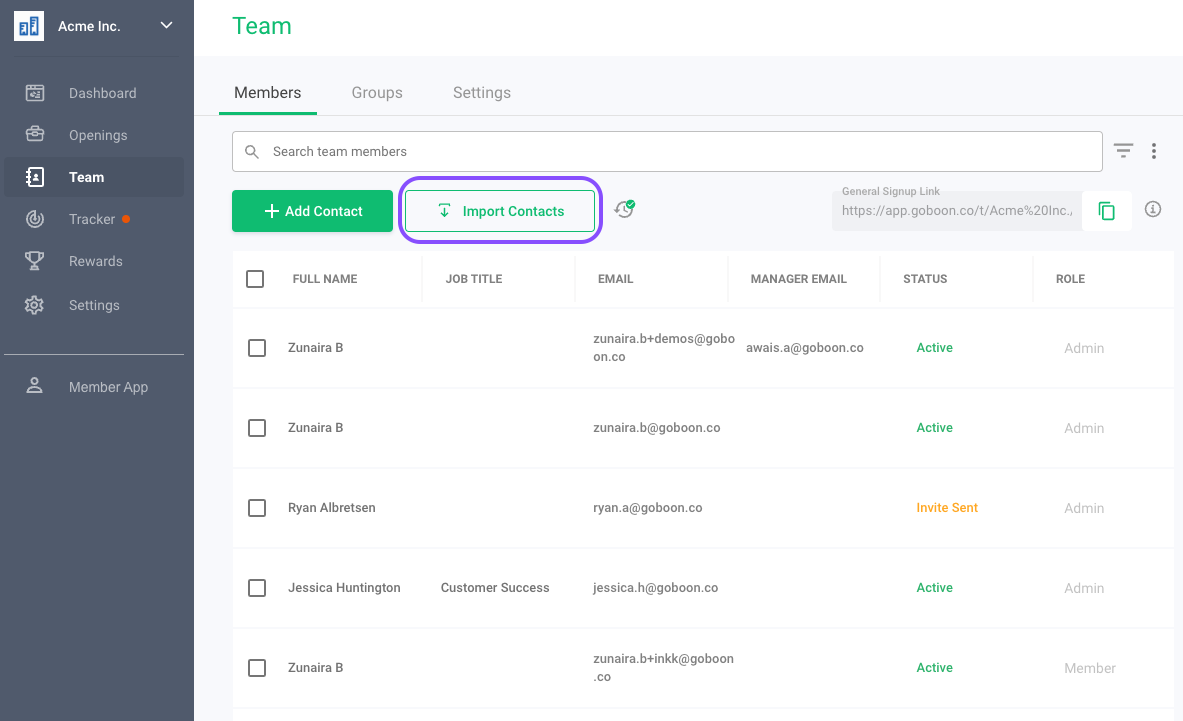Open Tracker from the sidebar
Viewport: 1183px width, 721px height.
(x=92, y=219)
